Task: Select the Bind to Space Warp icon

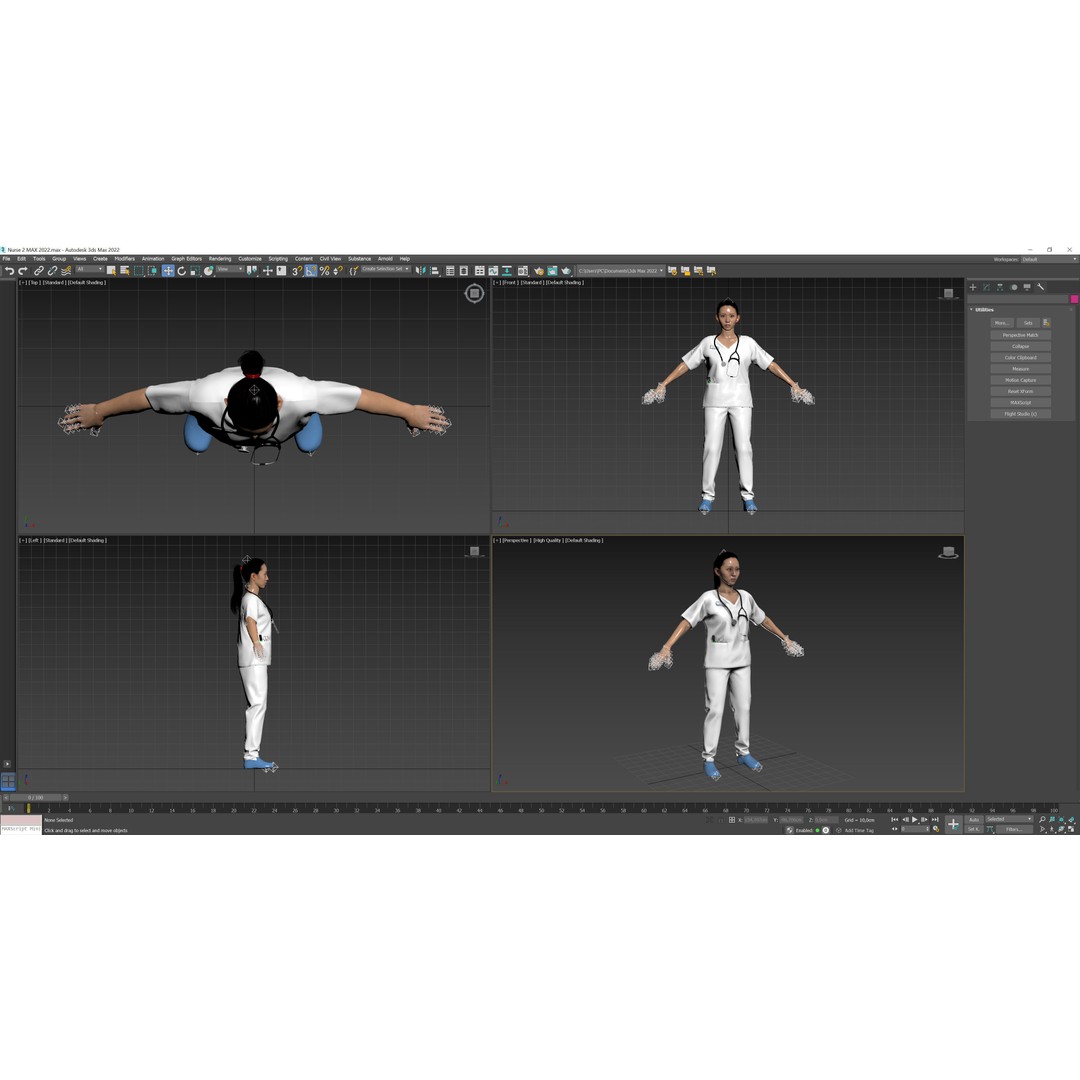Action: (x=66, y=271)
